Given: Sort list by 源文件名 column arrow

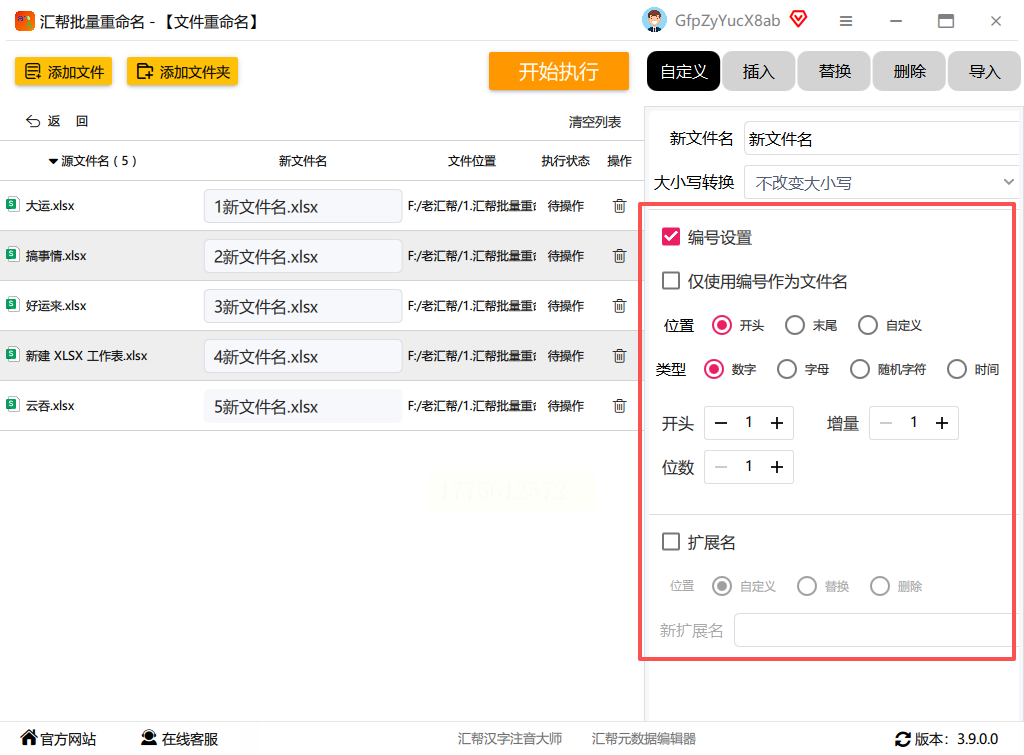Looking at the screenshot, I should (53, 161).
